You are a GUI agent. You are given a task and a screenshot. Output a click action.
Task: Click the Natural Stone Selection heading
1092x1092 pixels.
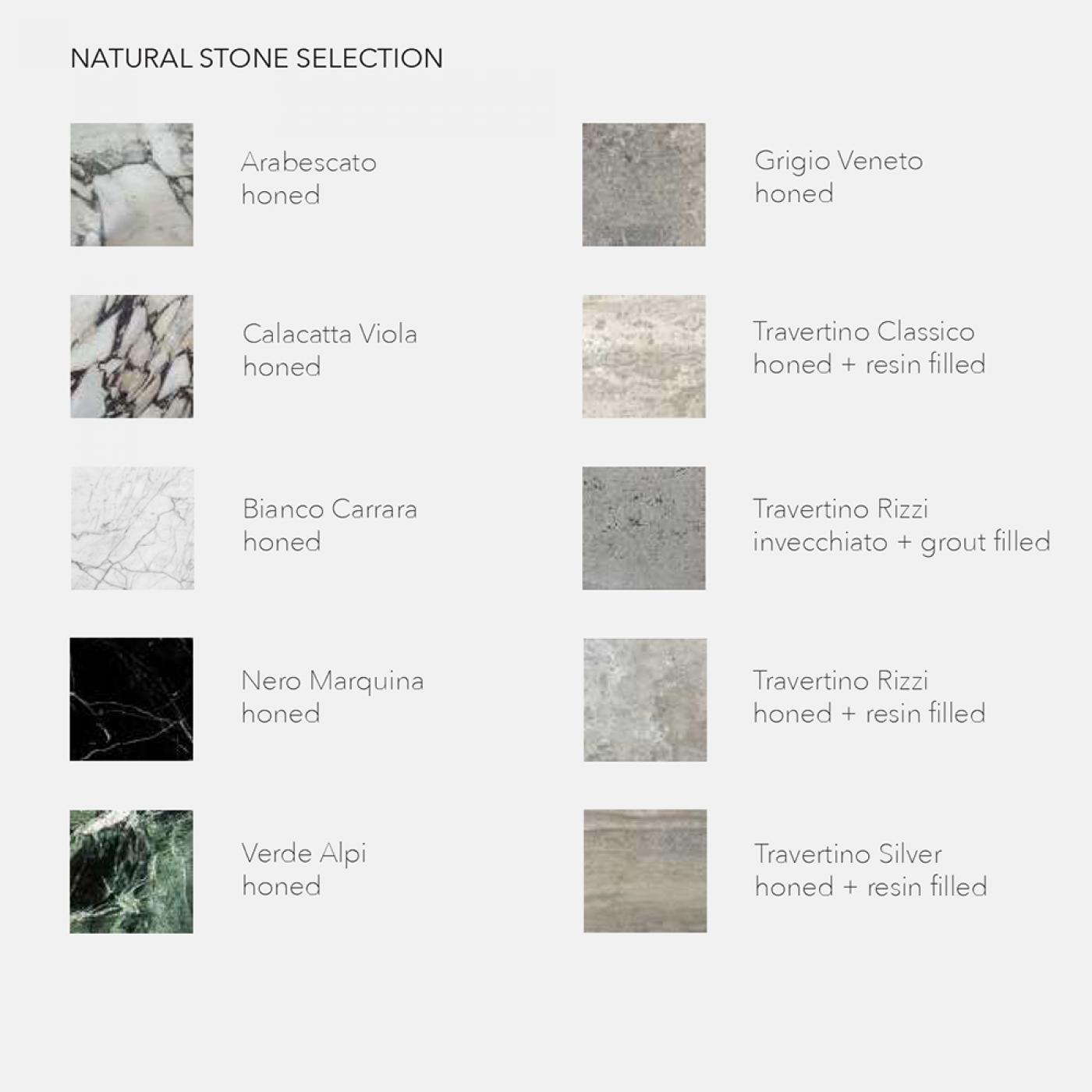pos(256,58)
